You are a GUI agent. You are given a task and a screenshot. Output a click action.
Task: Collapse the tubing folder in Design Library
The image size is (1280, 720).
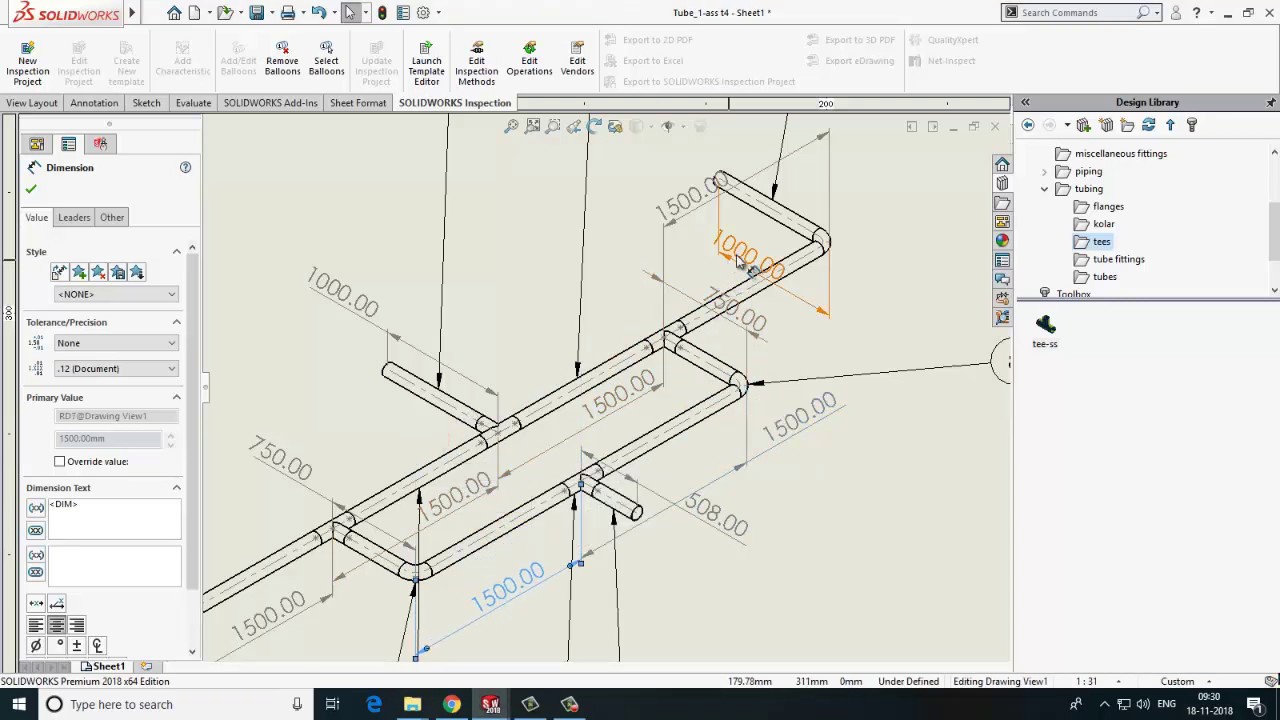click(x=1045, y=189)
